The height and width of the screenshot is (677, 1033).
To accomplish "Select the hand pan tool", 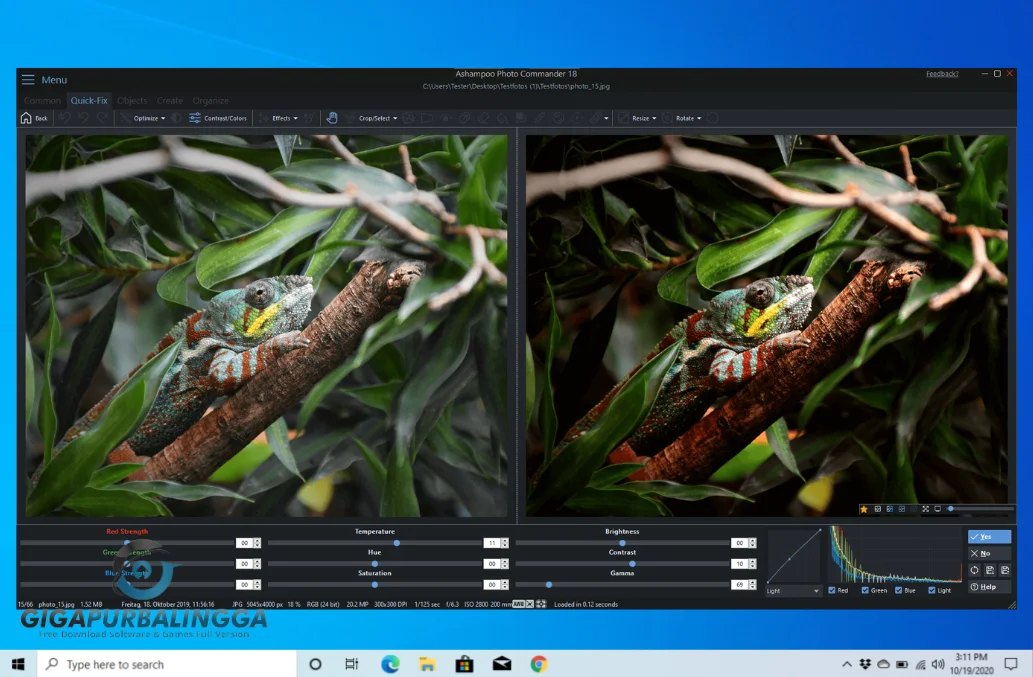I will [332, 118].
